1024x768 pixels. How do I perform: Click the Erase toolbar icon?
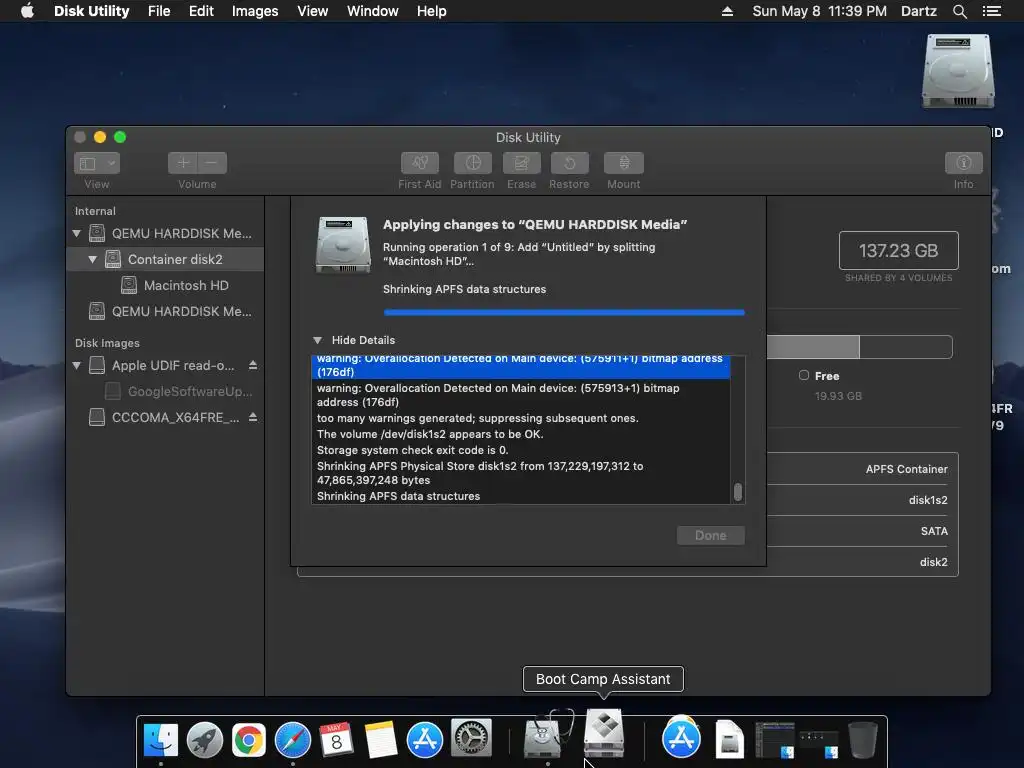(521, 163)
